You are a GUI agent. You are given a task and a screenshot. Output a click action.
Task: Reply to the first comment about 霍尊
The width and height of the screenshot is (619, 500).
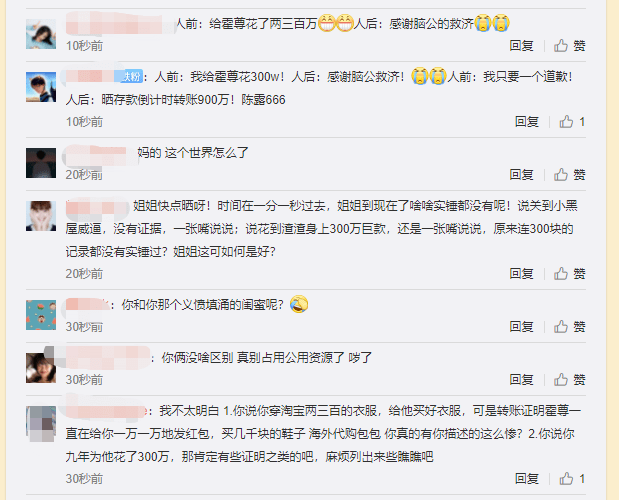(x=521, y=46)
